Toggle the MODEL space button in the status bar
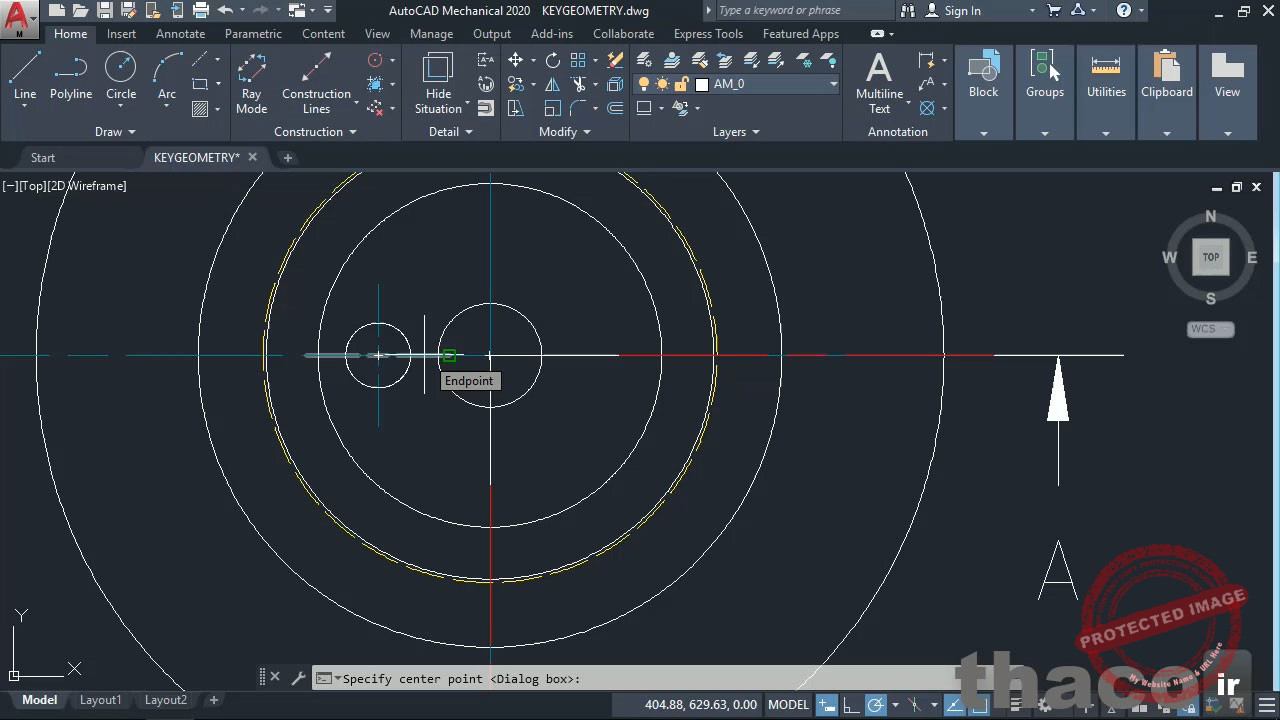1280x720 pixels. click(788, 705)
